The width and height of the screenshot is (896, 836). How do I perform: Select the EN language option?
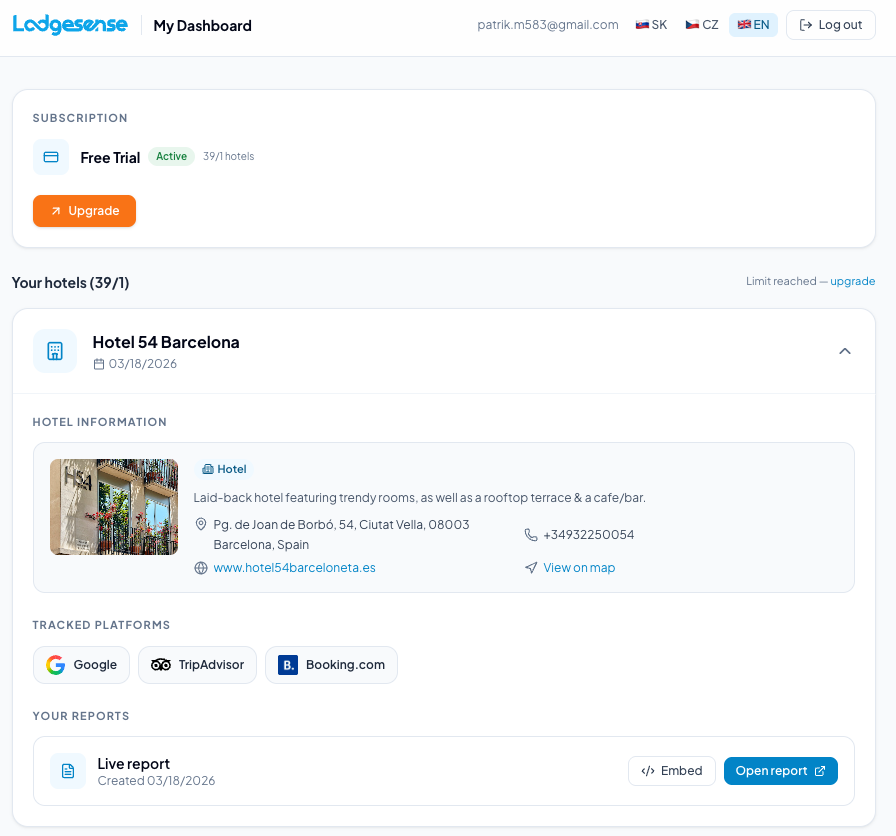pos(753,24)
